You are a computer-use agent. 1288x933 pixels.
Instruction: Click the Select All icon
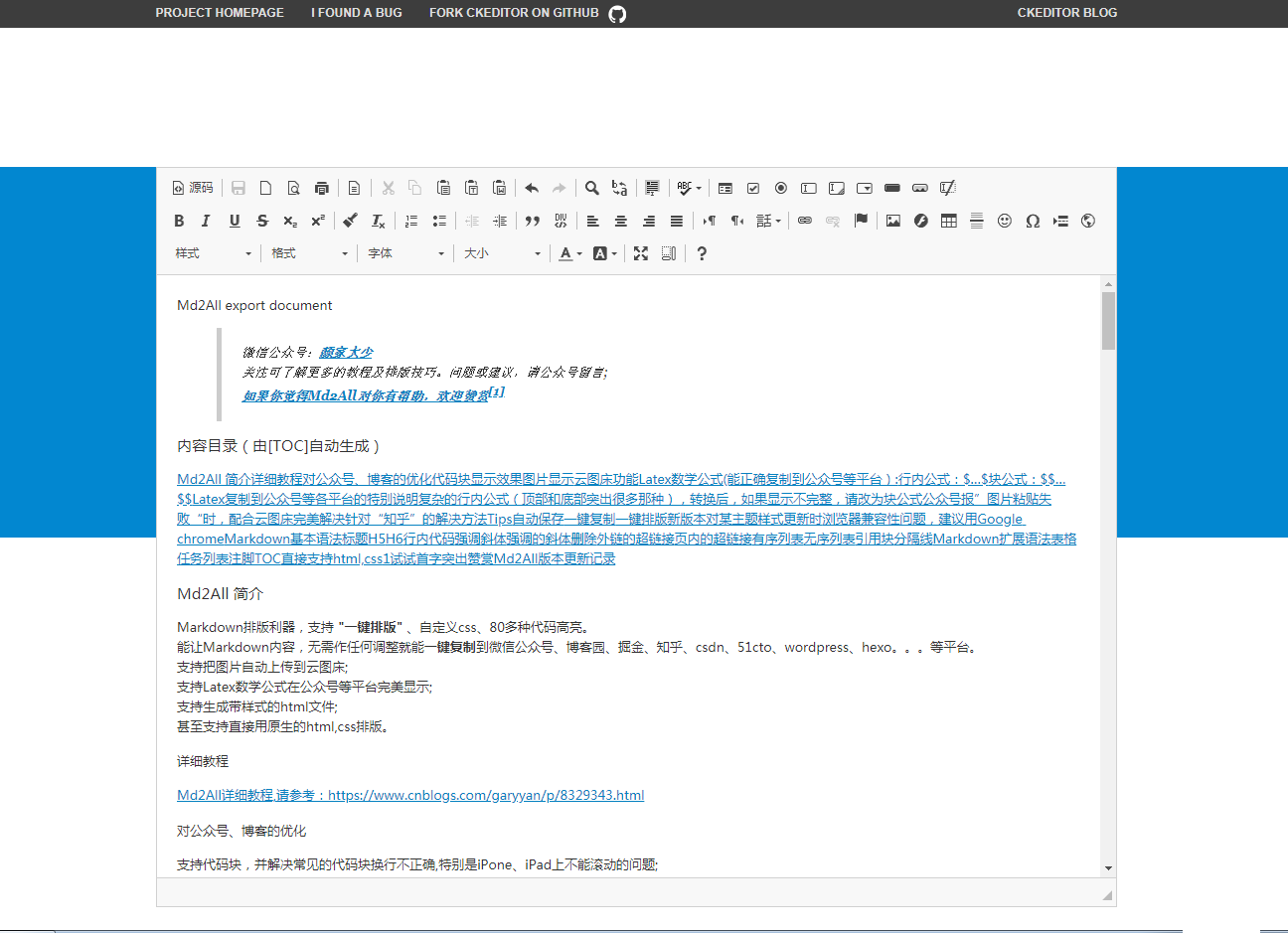pos(652,188)
